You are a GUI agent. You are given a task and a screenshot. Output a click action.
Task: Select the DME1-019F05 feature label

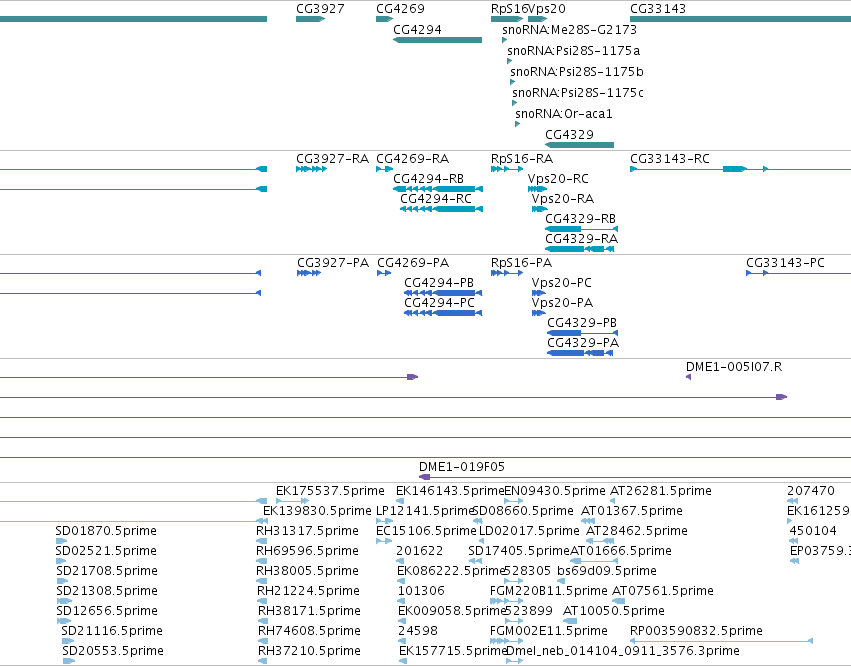(x=461, y=467)
